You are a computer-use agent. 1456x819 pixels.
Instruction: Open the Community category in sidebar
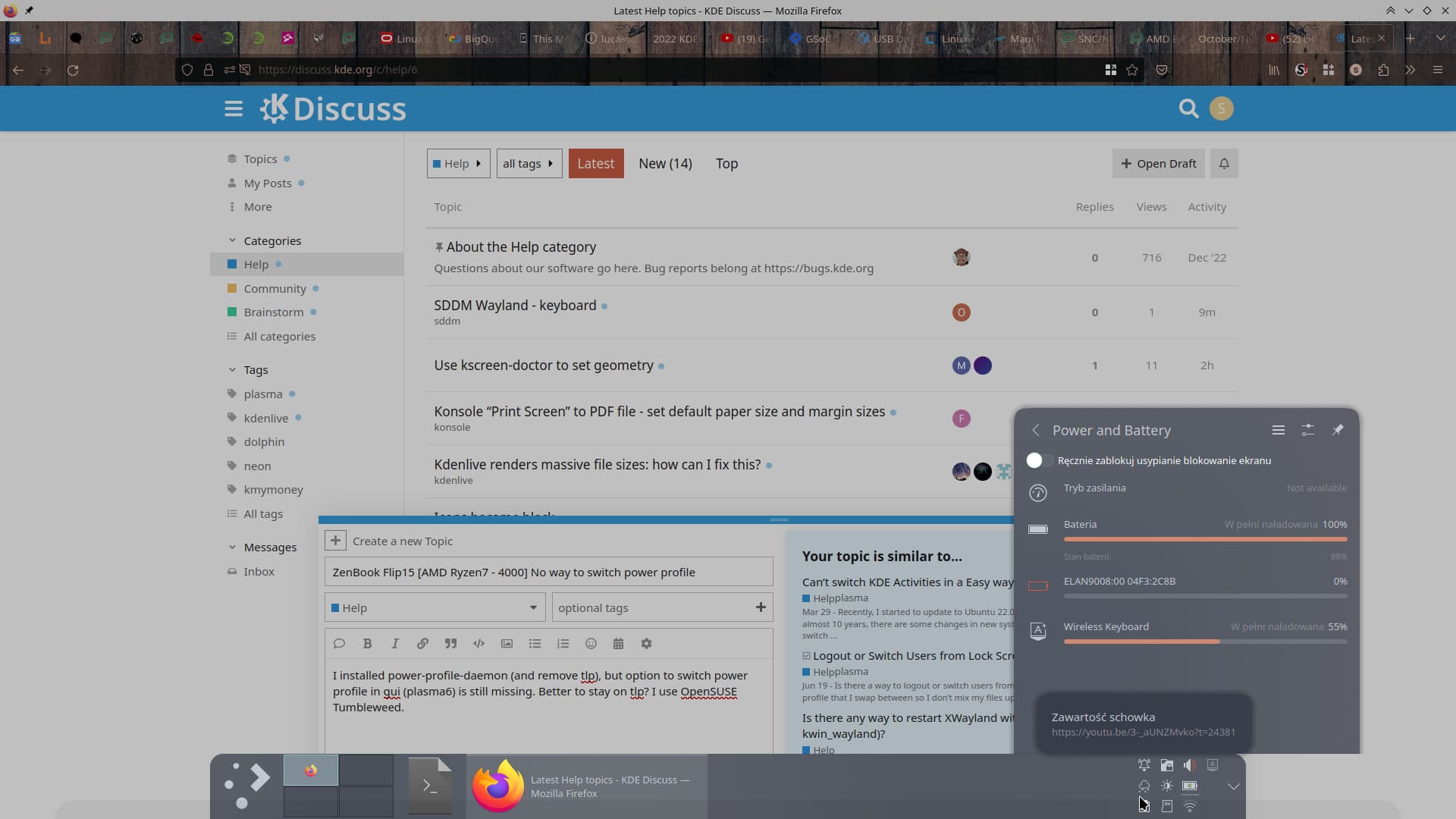[275, 288]
